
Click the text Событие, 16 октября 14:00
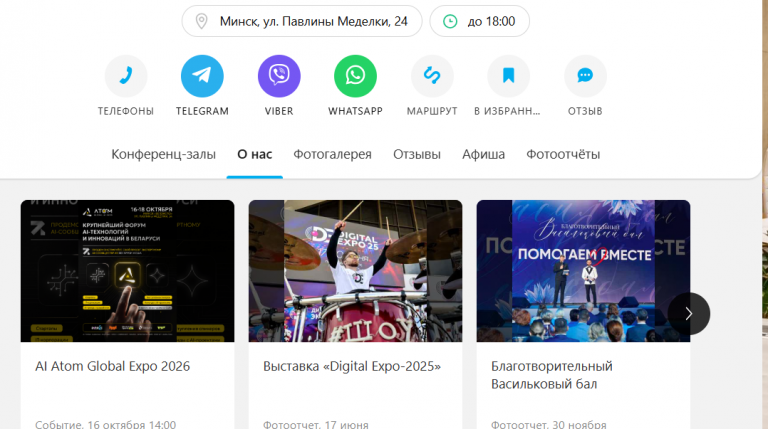[105, 424]
